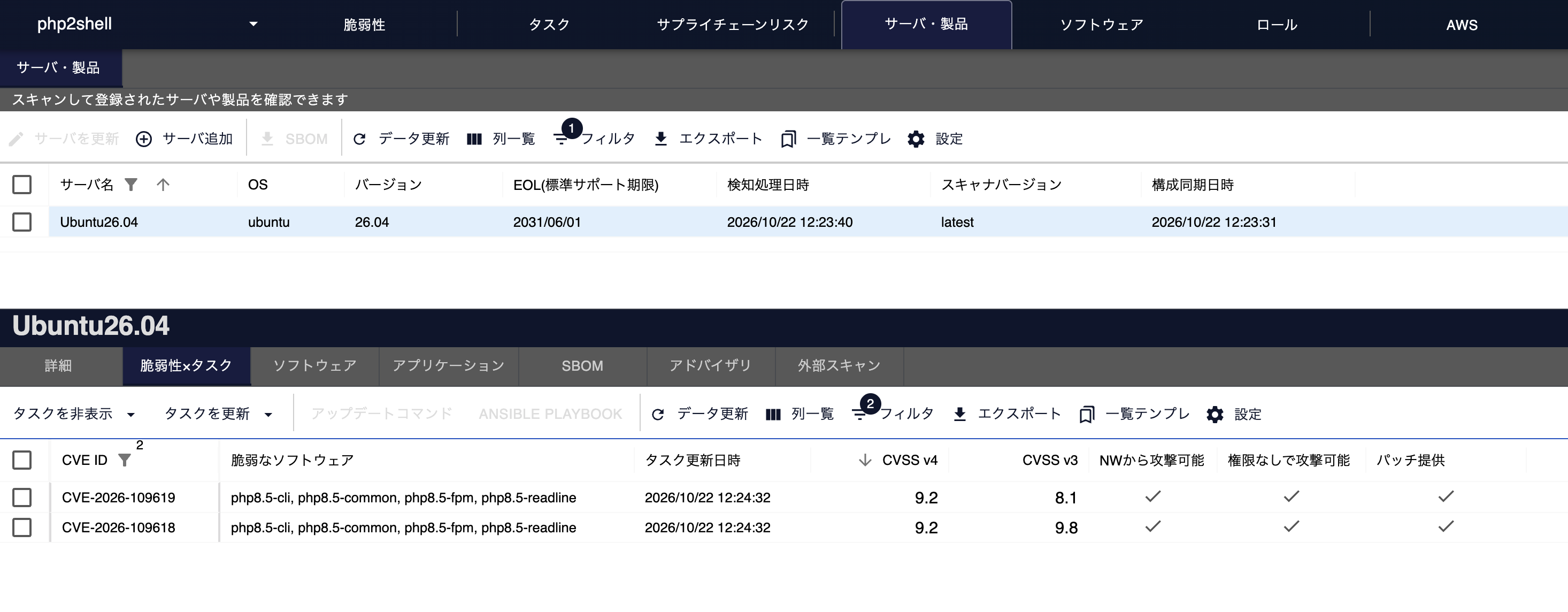Click the SBOM download icon in server toolbar
Screen dimensions: 1568x612
click(267, 139)
